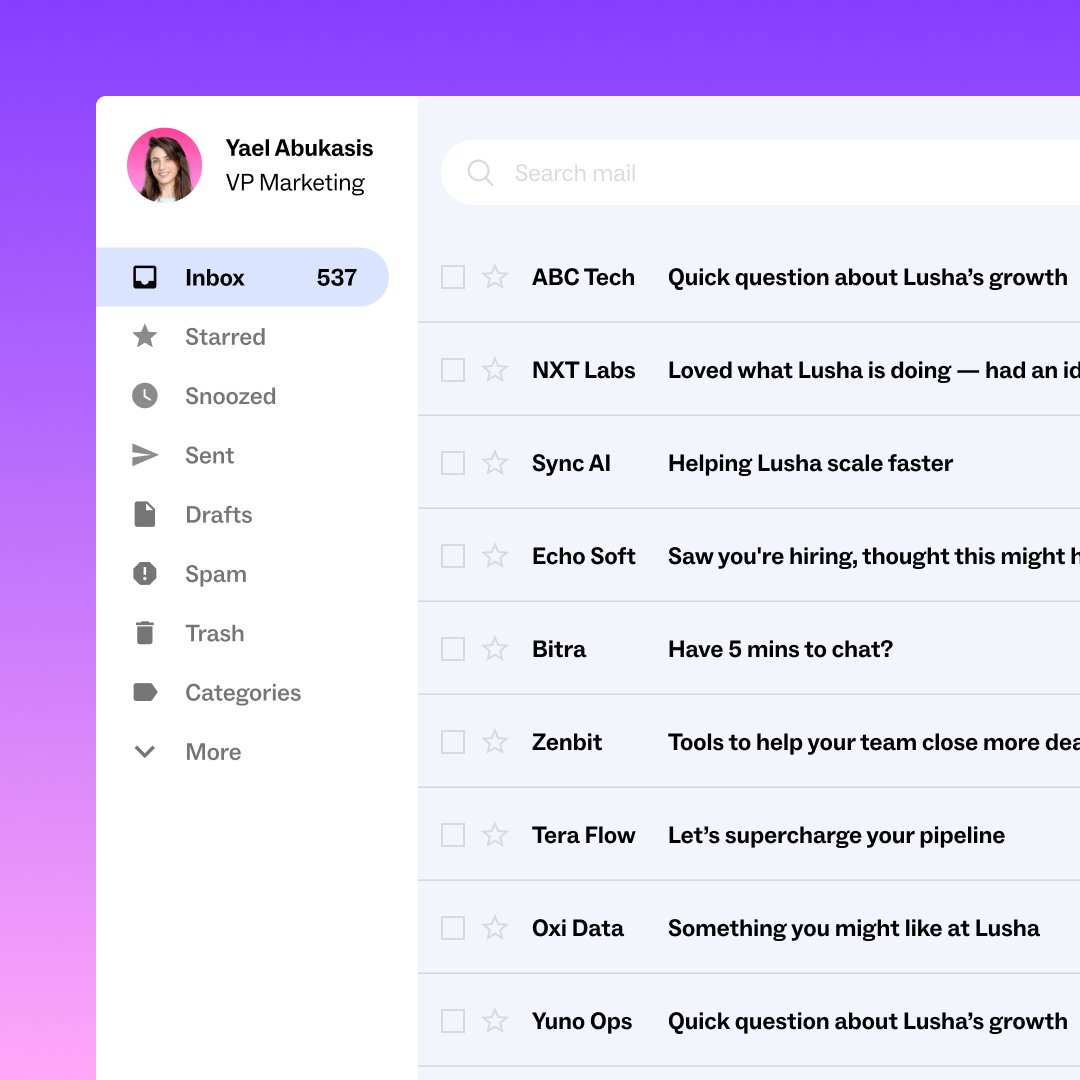The width and height of the screenshot is (1080, 1080).
Task: Click sender name Yuno Ops
Action: click(581, 1021)
